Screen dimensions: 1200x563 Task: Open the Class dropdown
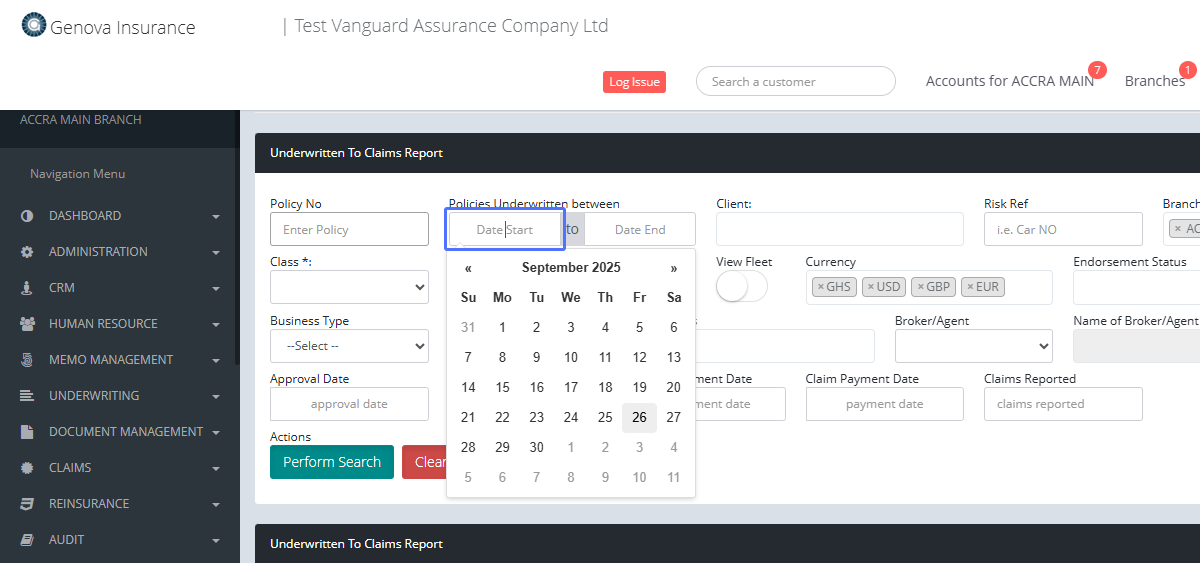pyautogui.click(x=349, y=287)
